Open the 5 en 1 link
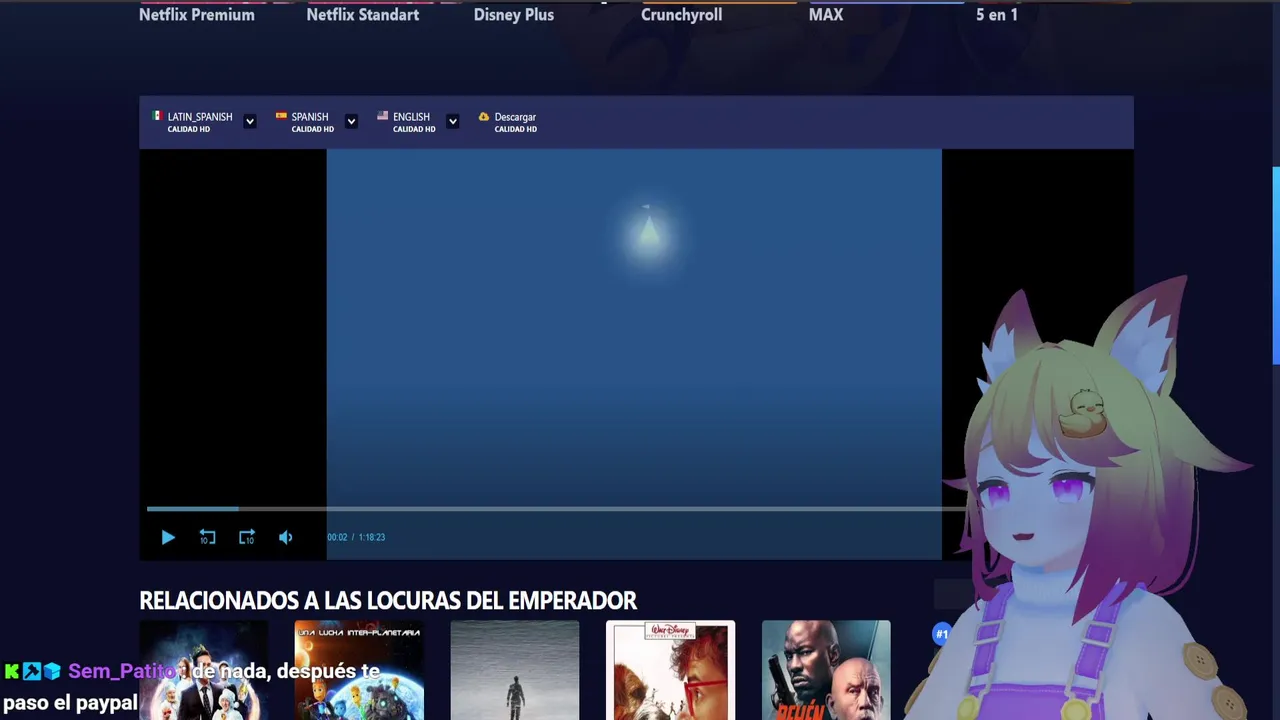This screenshot has width=1280, height=720. (x=997, y=15)
